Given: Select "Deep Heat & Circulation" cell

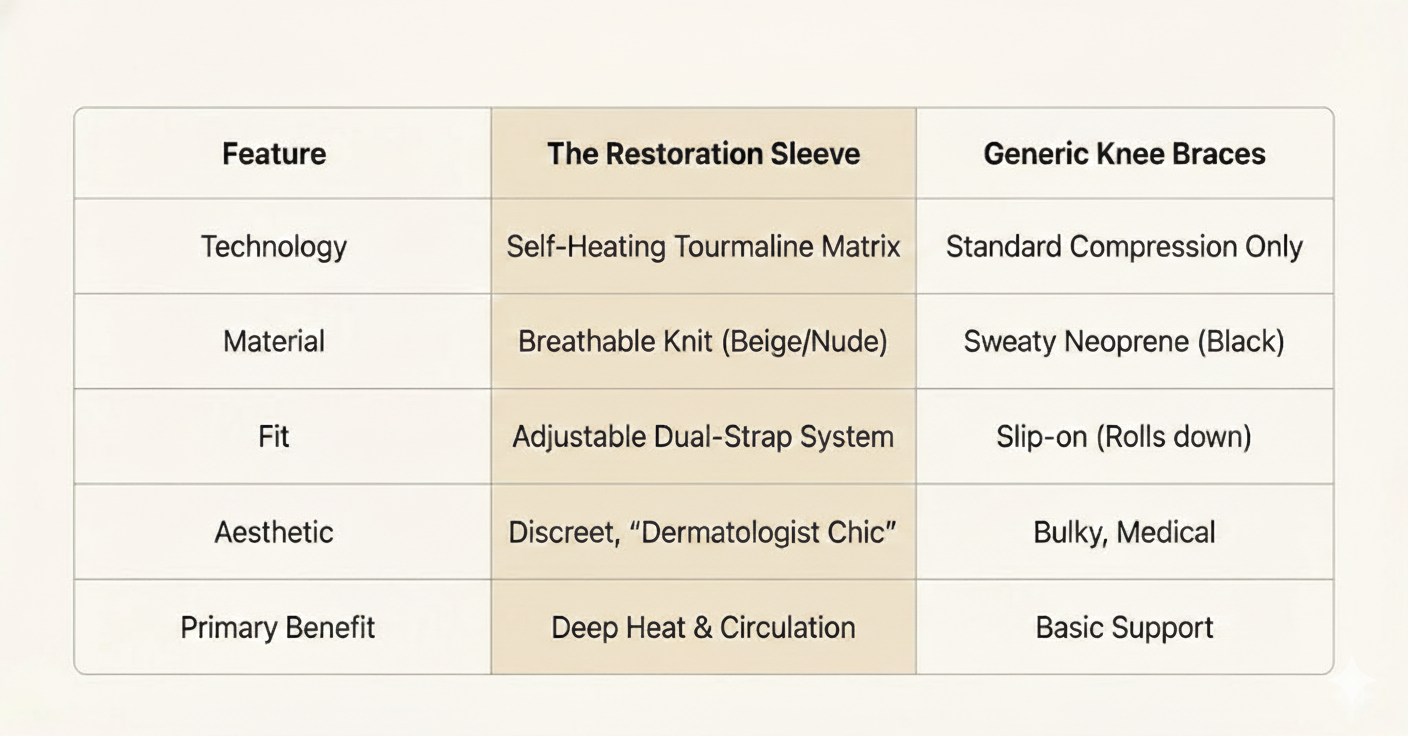Looking at the screenshot, I should [x=703, y=628].
